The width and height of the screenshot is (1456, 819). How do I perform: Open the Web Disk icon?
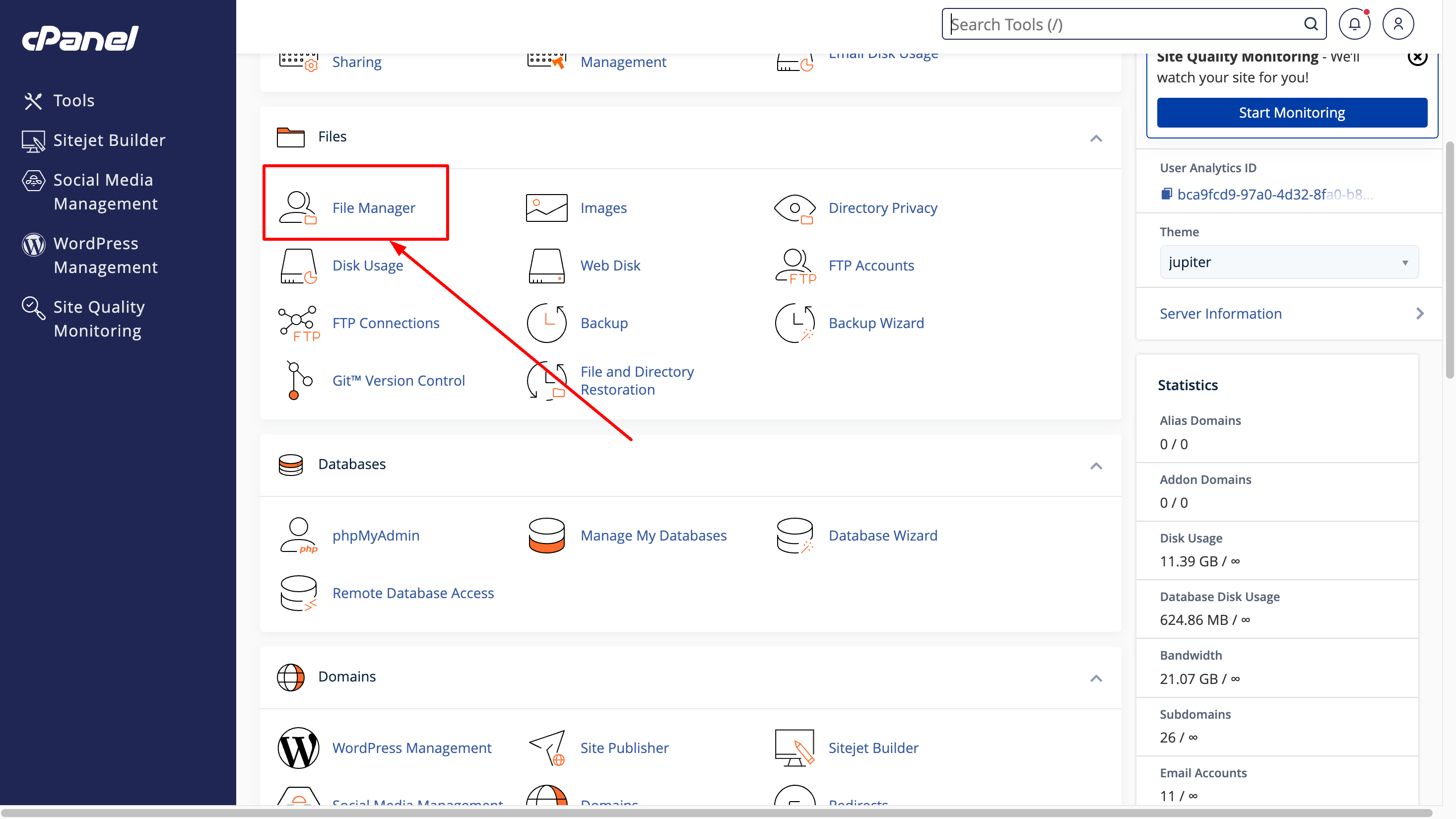(546, 266)
